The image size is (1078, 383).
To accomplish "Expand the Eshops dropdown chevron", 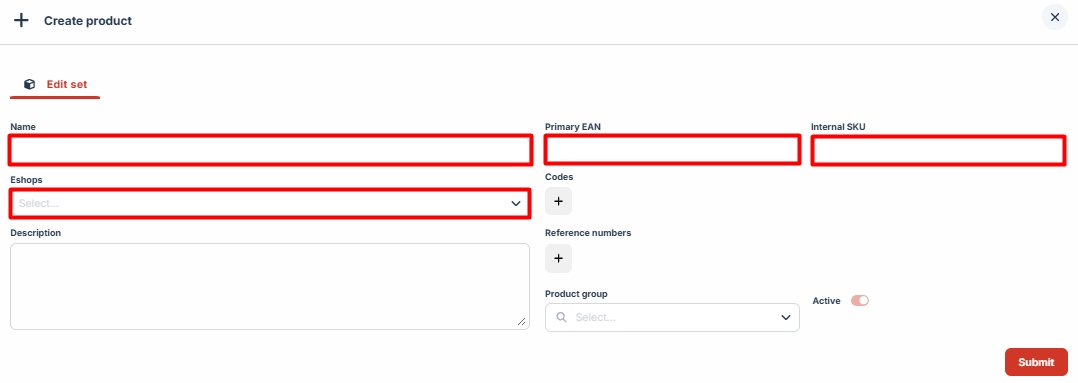I will pos(516,204).
